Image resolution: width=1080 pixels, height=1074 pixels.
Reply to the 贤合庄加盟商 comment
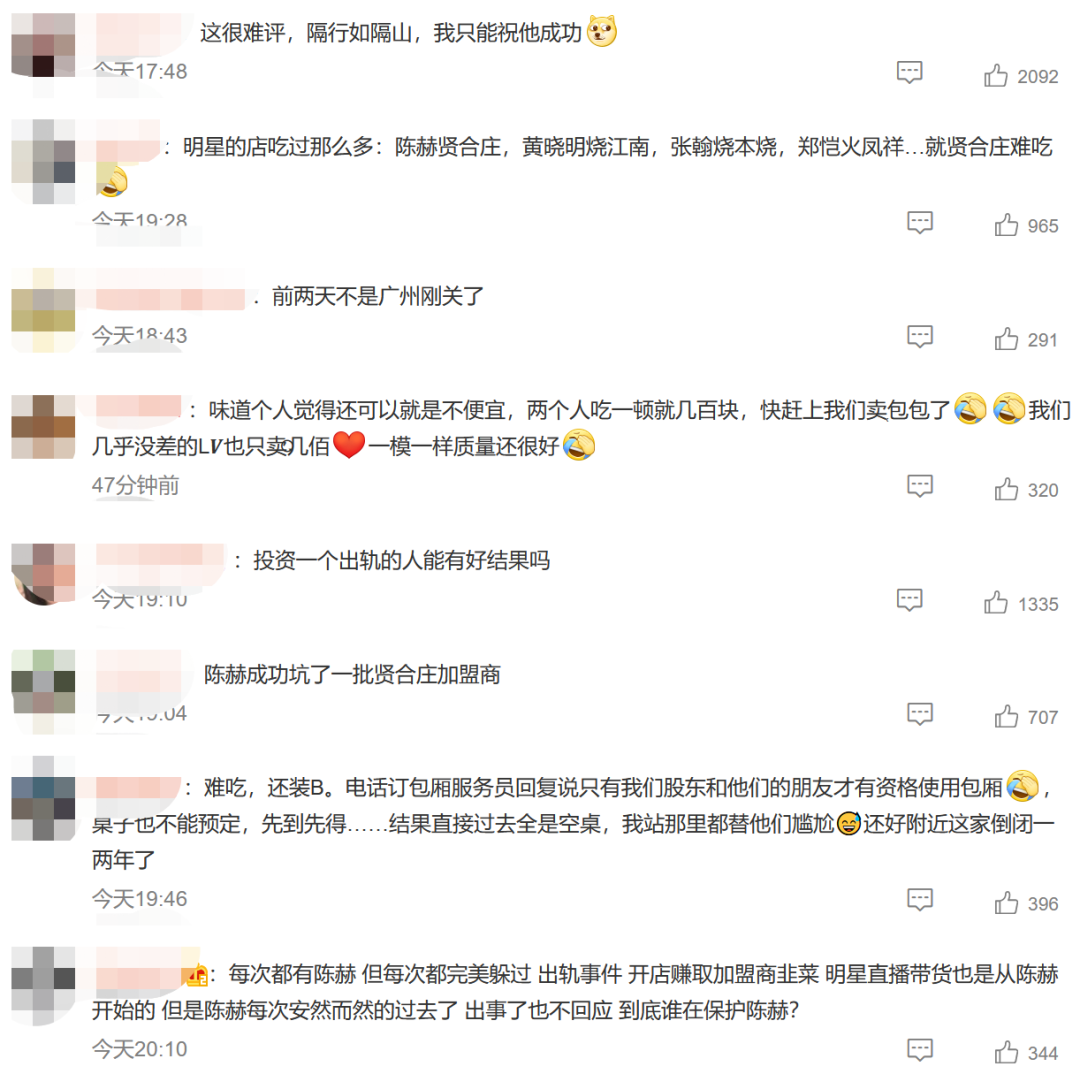click(920, 714)
